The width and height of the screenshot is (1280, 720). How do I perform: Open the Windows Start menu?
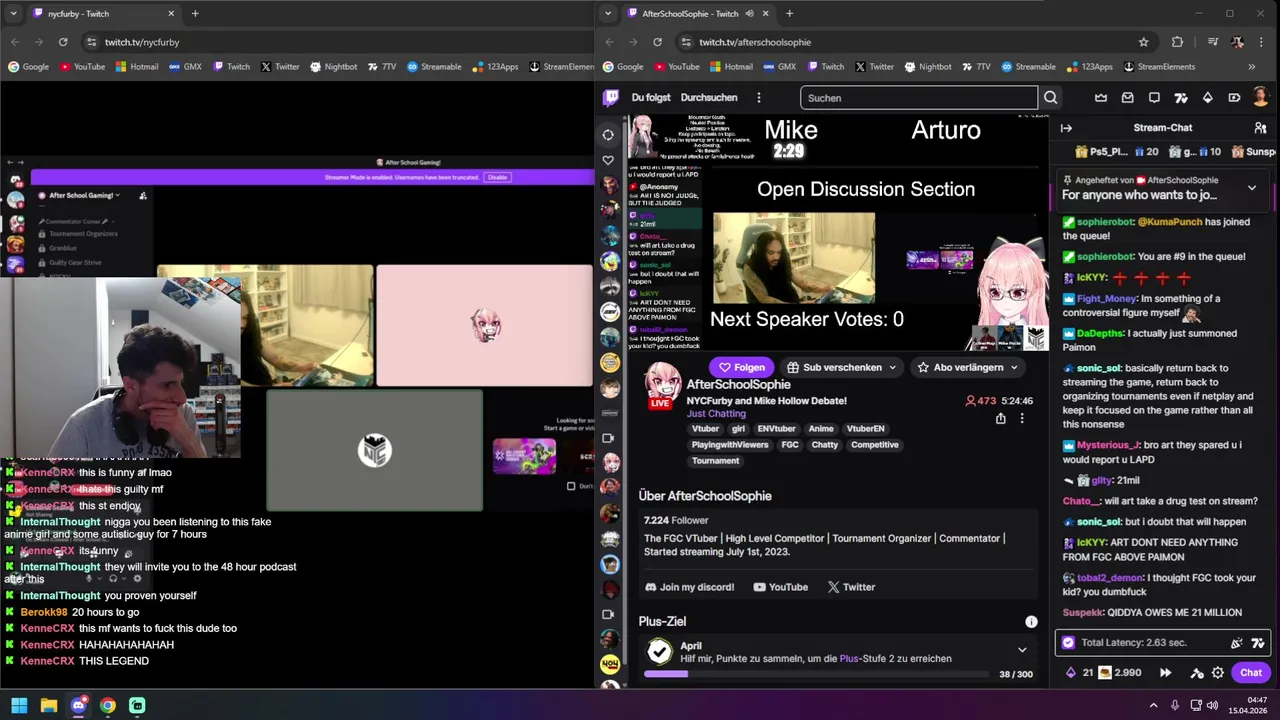tap(19, 705)
